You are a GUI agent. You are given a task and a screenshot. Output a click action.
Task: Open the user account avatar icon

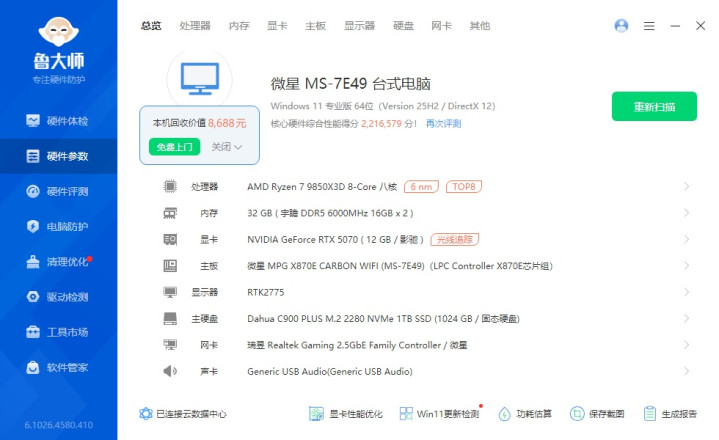(x=621, y=26)
